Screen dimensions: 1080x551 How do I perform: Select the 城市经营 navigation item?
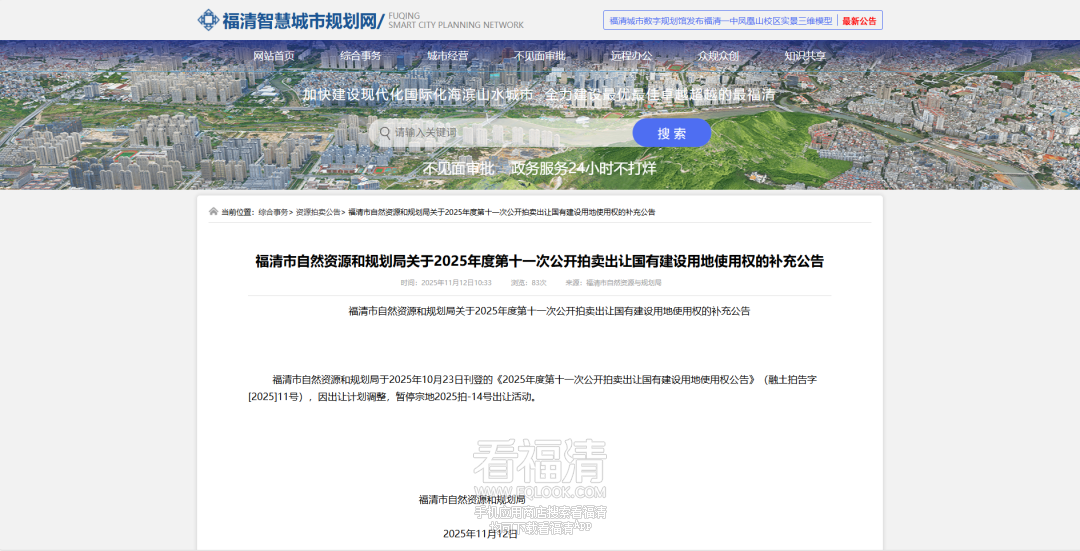tap(448, 56)
